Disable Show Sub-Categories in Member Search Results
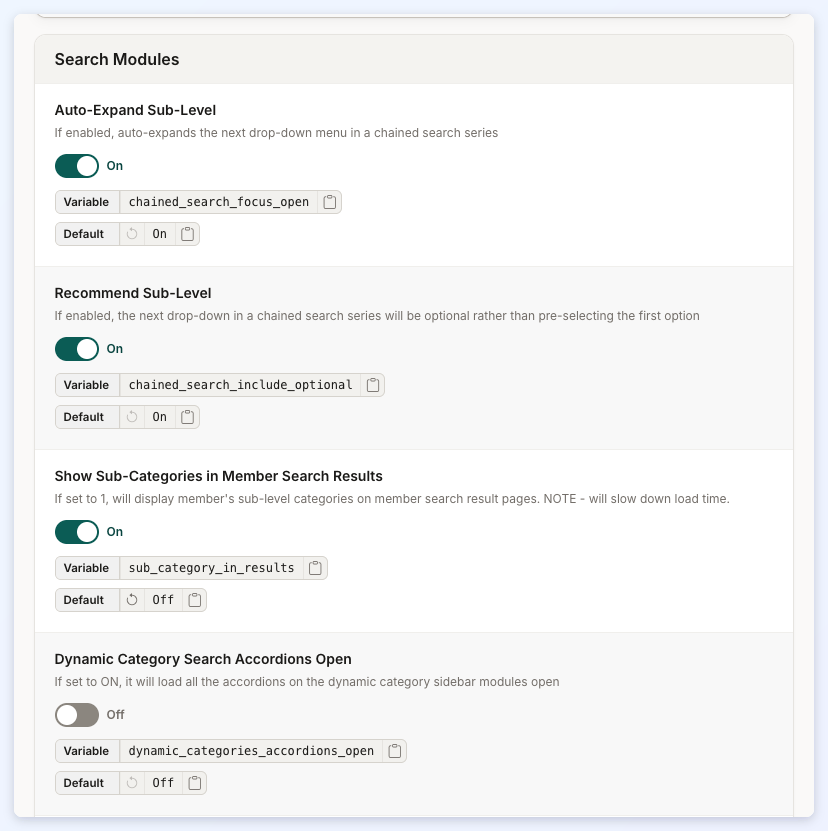This screenshot has height=831, width=828. pos(77,532)
